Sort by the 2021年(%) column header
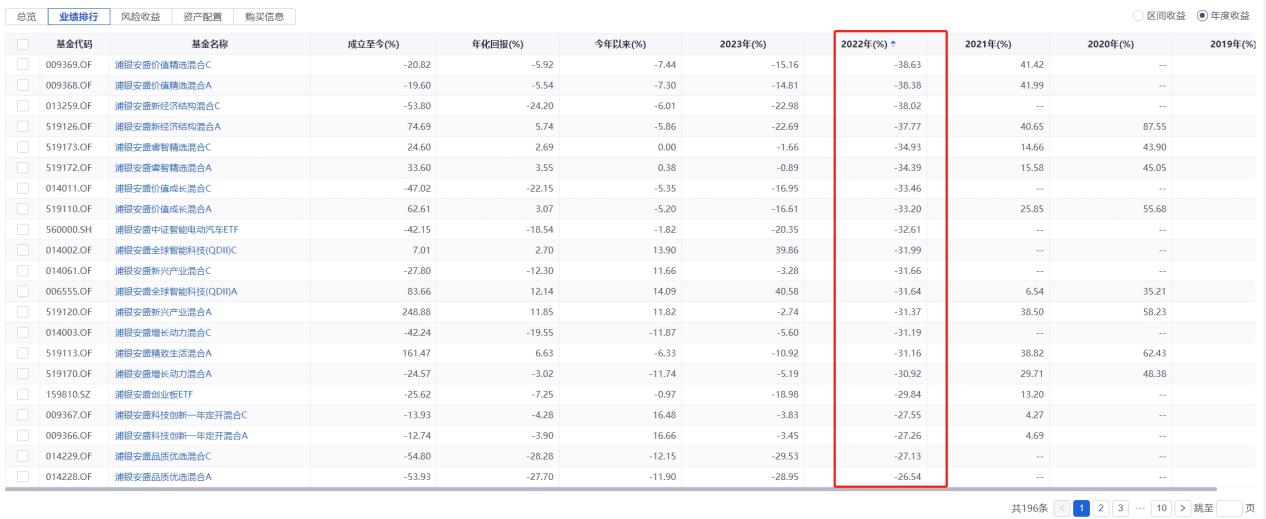The width and height of the screenshot is (1266, 519). point(988,44)
